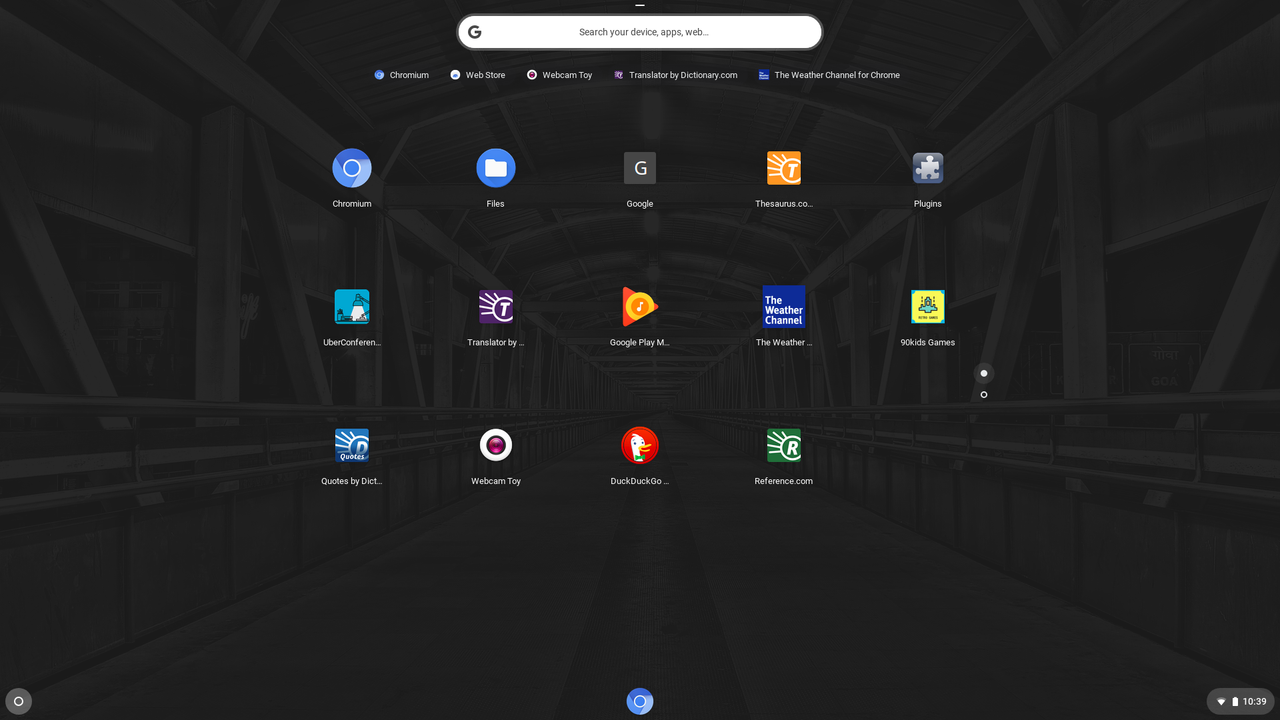The width and height of the screenshot is (1280, 720).
Task: Open the Web Store suggestion link
Action: click(477, 74)
